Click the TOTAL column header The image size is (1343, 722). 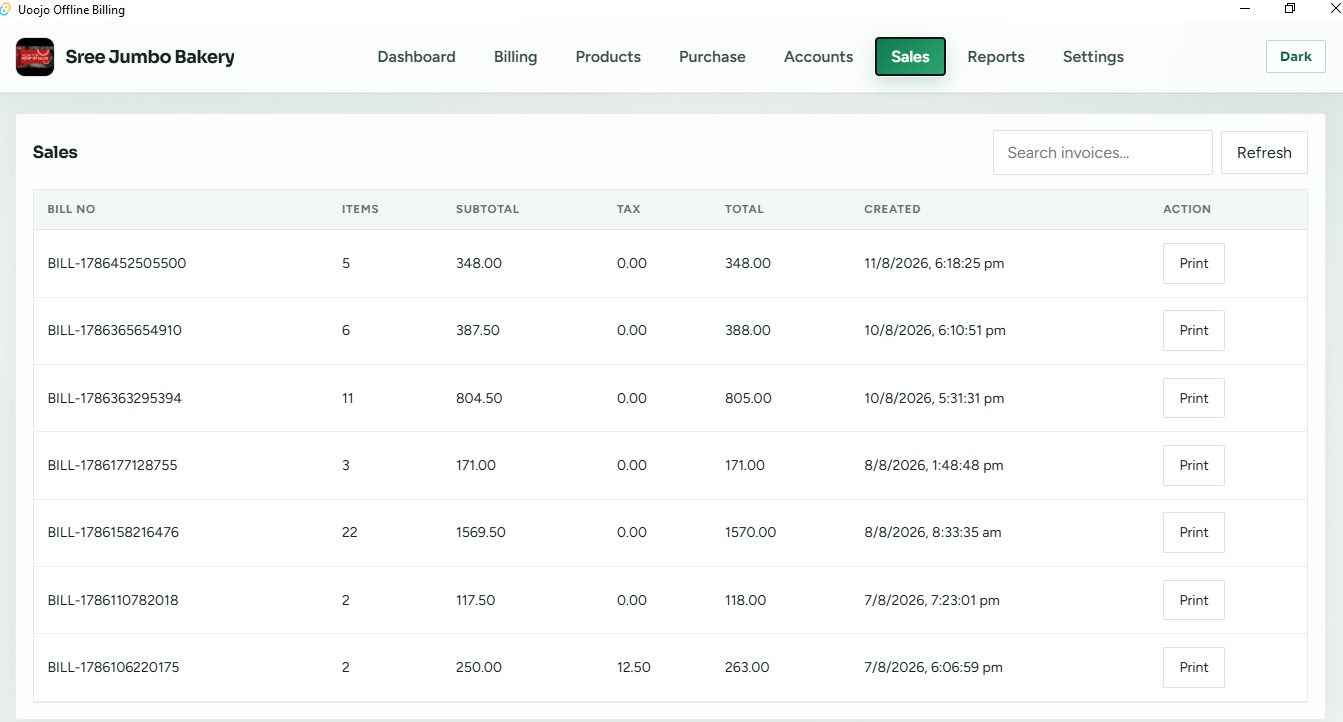pyautogui.click(x=744, y=209)
